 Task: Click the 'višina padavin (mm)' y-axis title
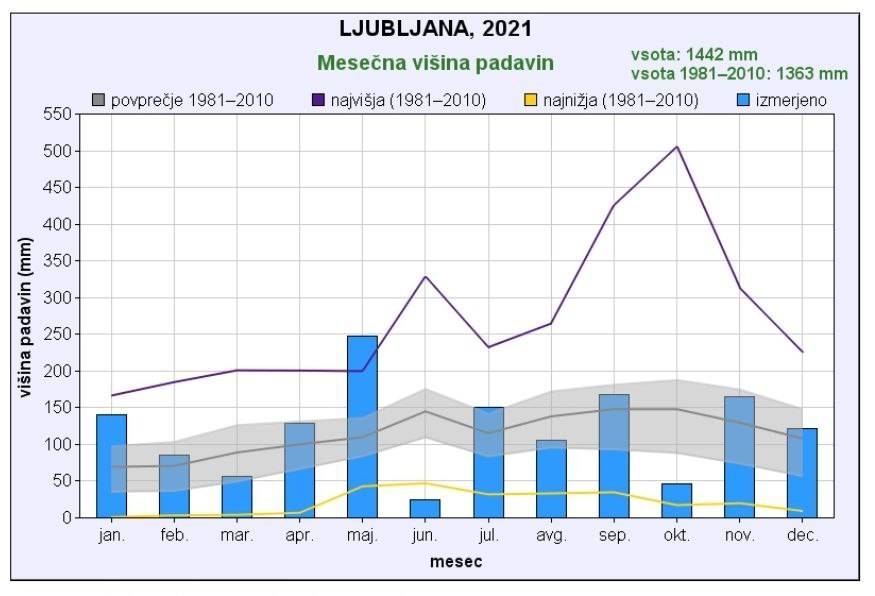[x=27, y=316]
